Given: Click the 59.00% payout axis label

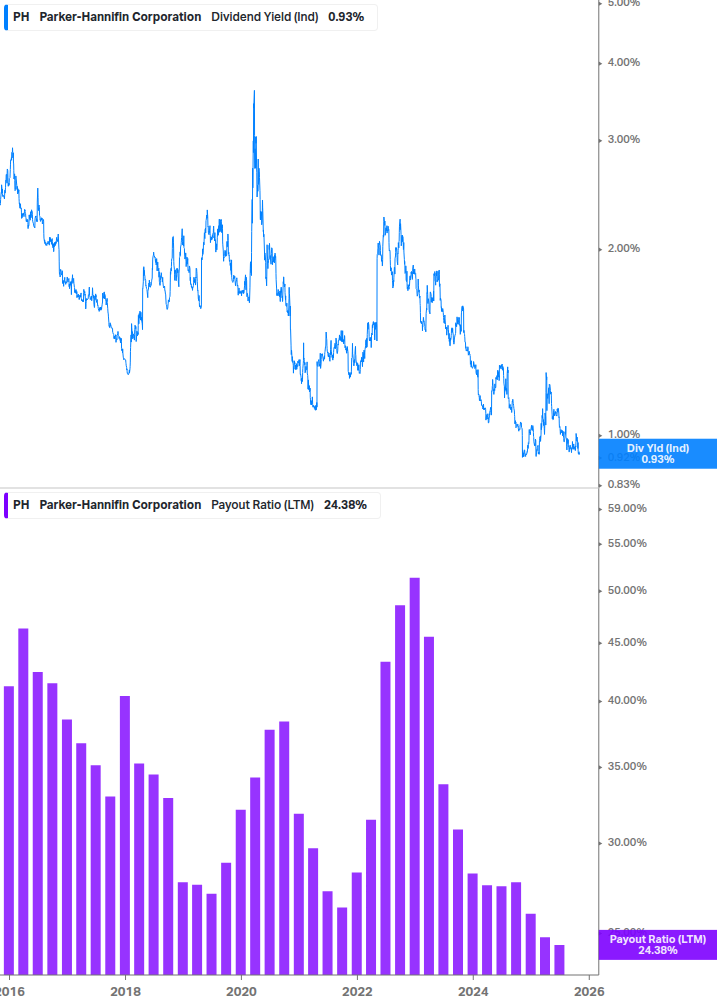Looking at the screenshot, I should click(627, 508).
